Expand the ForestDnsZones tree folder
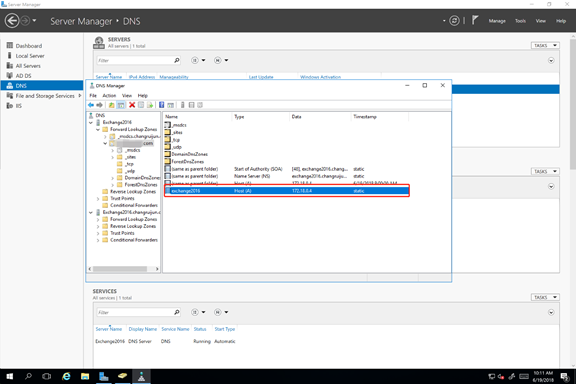576x384 pixels. (112, 185)
